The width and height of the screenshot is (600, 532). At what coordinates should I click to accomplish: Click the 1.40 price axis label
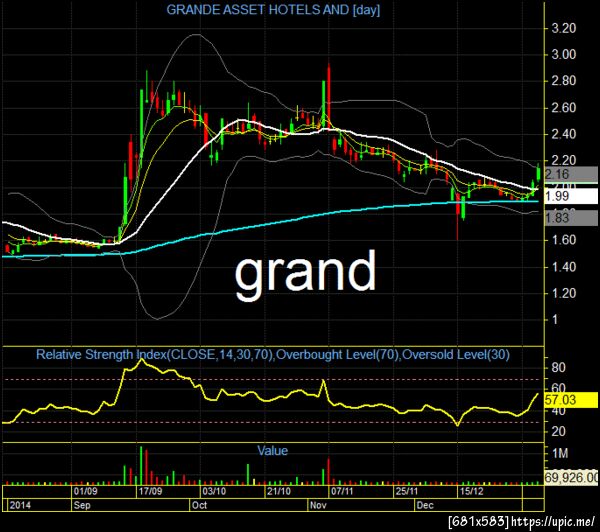563,267
